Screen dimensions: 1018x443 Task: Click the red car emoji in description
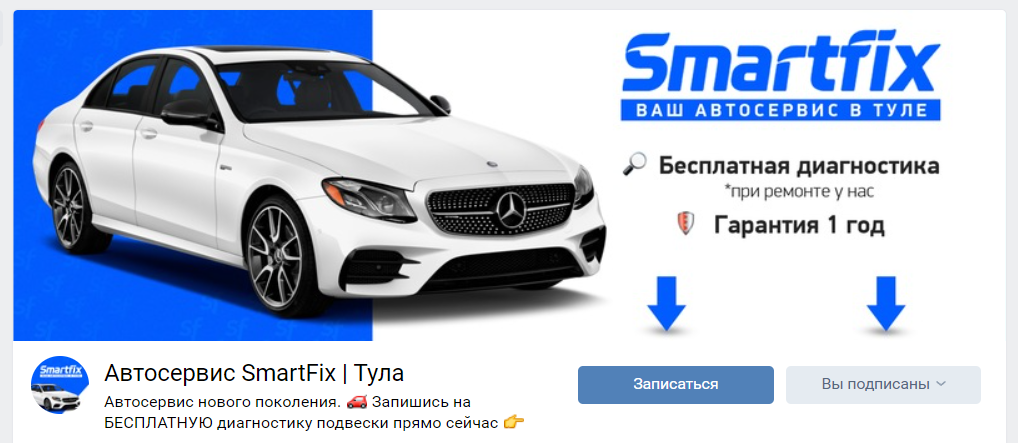356,403
